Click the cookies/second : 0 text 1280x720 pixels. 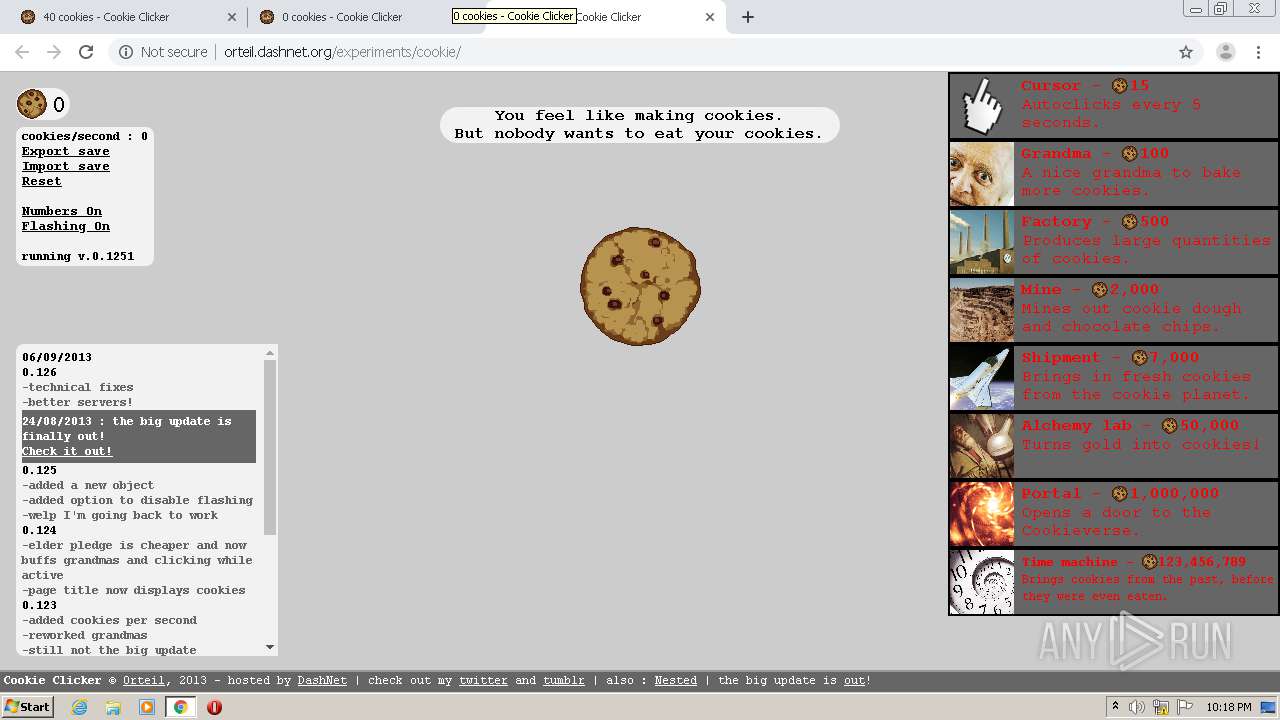point(85,136)
